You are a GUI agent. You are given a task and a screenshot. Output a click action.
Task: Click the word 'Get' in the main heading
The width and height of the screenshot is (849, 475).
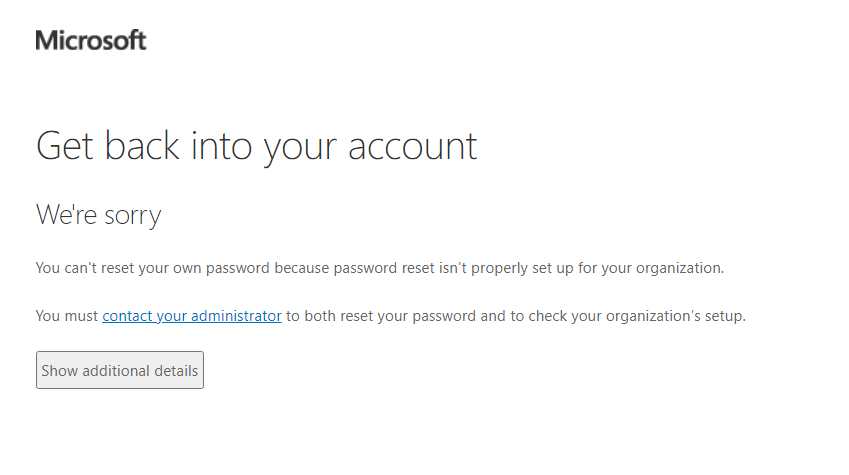(64, 146)
